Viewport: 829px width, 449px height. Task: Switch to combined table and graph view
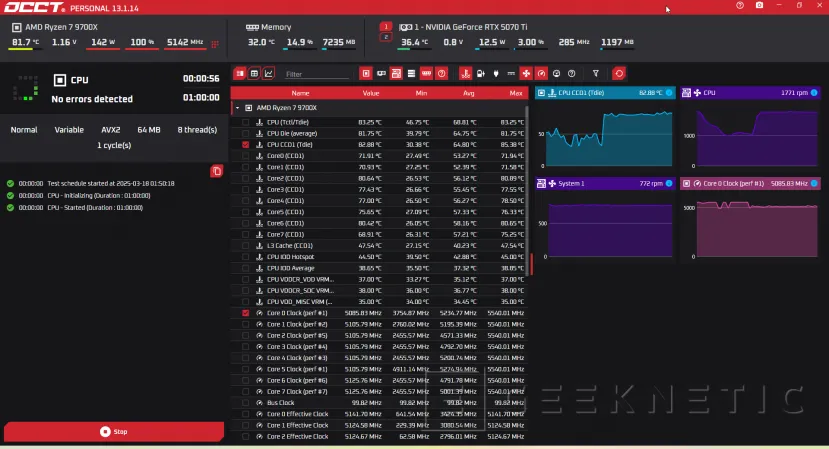tap(240, 74)
